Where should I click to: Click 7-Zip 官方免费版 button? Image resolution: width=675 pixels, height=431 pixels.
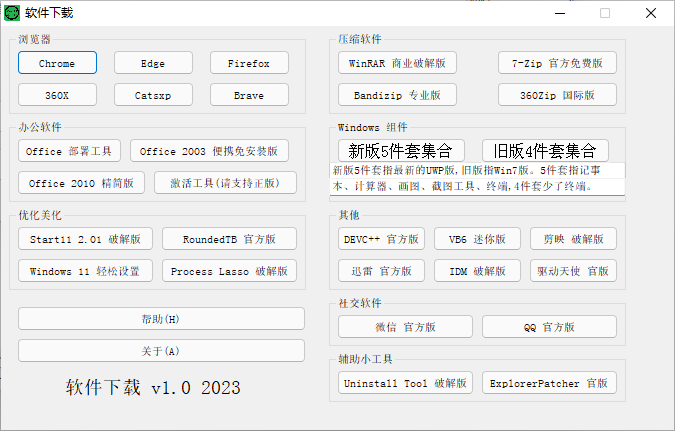tap(557, 63)
